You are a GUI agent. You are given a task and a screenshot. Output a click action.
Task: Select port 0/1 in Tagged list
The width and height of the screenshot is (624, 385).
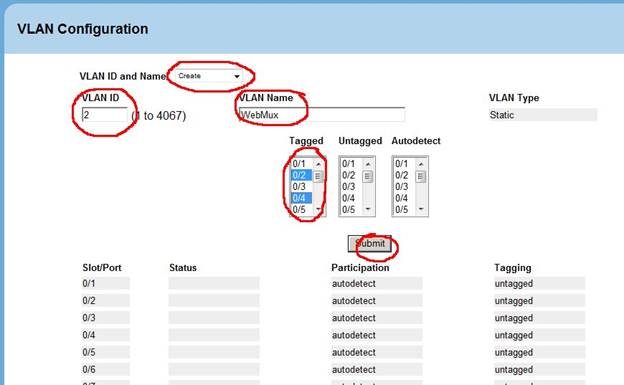pyautogui.click(x=301, y=164)
